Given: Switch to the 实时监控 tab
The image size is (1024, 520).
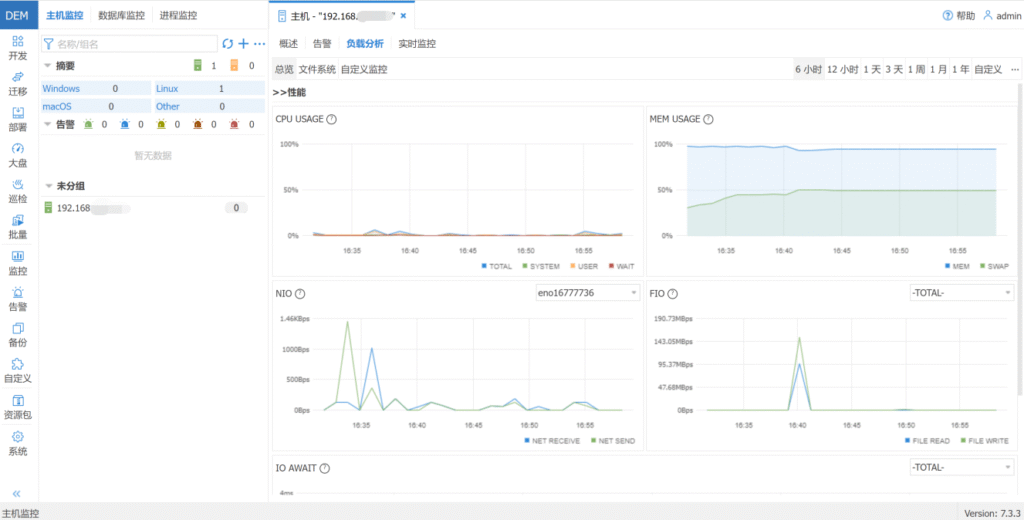Looking at the screenshot, I should click(417, 44).
